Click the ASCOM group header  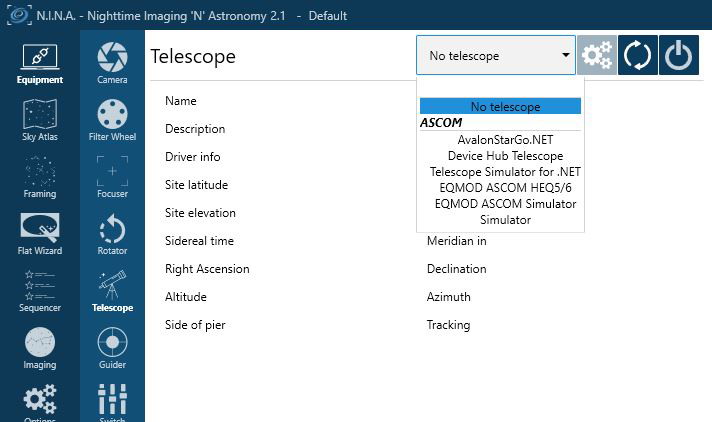click(441, 123)
